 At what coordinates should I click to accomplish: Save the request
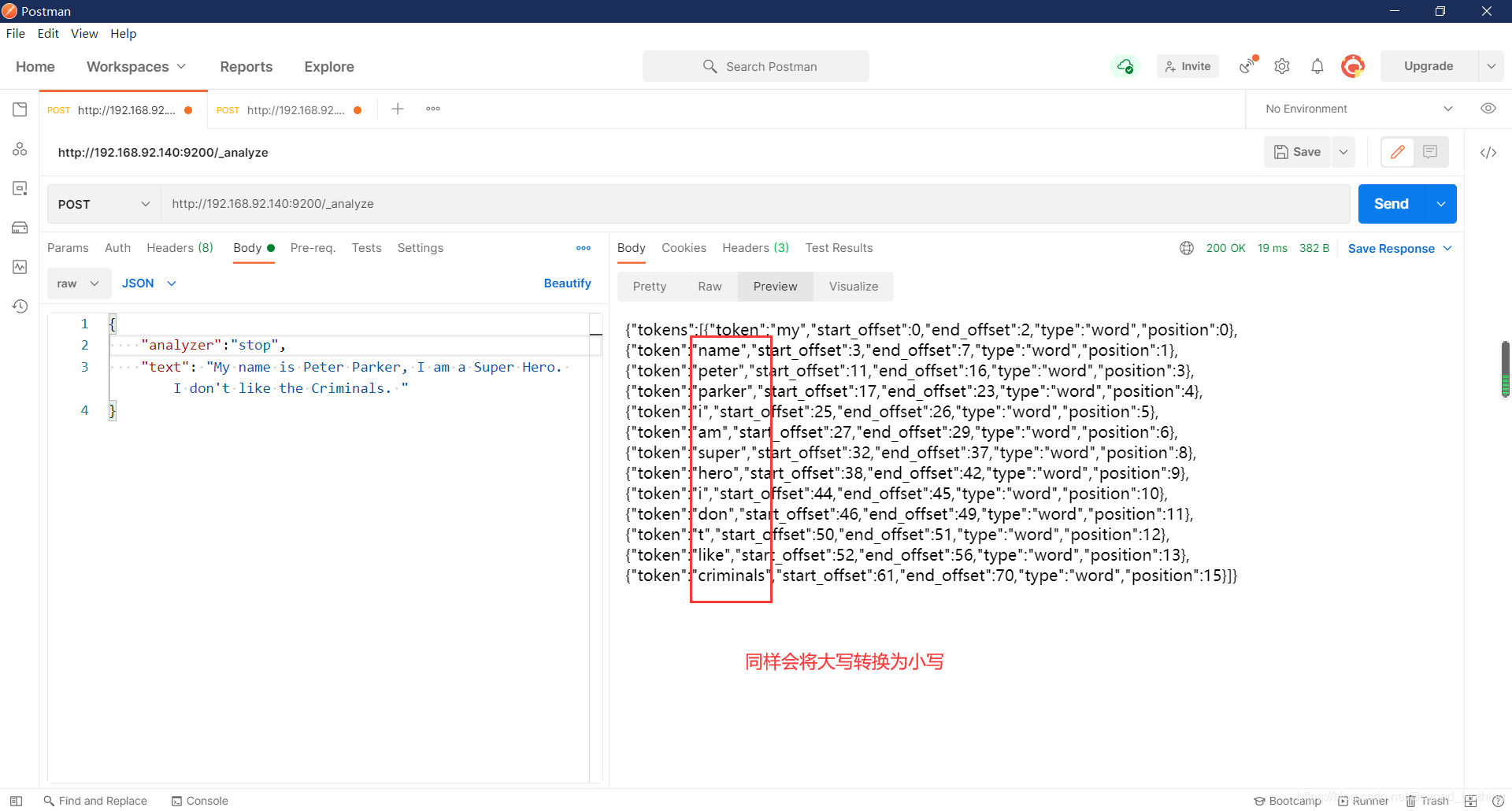[1298, 152]
